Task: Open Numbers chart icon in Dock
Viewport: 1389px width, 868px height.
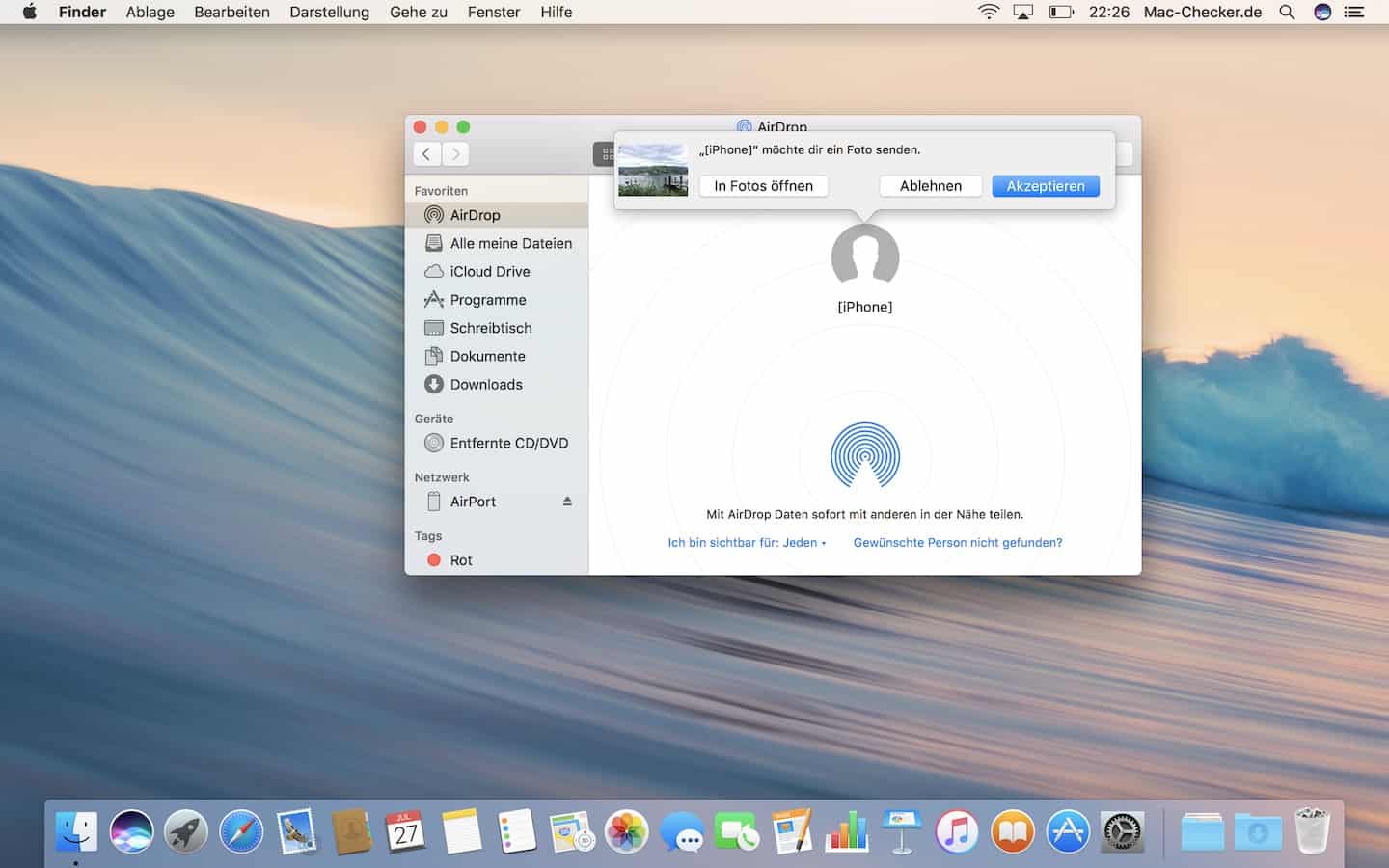Action: pos(847,831)
